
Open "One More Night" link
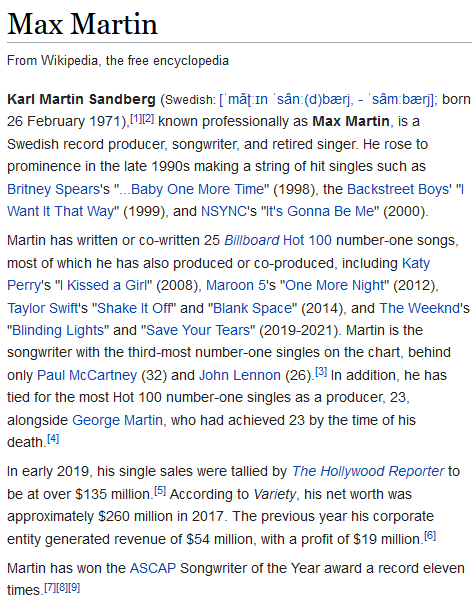point(335,285)
